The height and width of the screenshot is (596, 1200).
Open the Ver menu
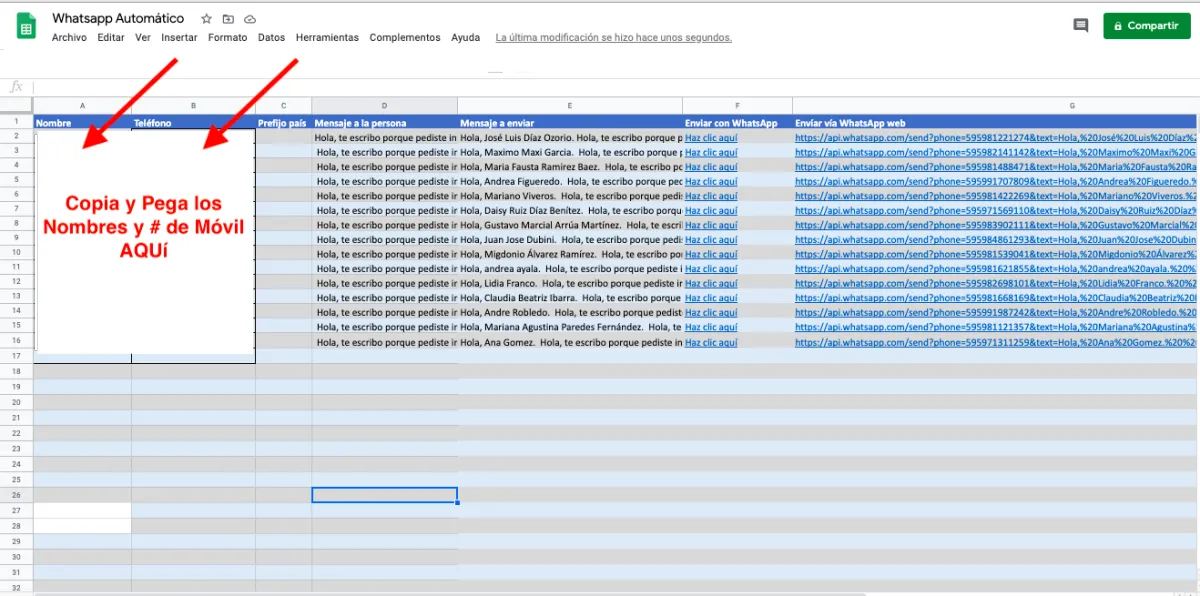pyautogui.click(x=143, y=38)
